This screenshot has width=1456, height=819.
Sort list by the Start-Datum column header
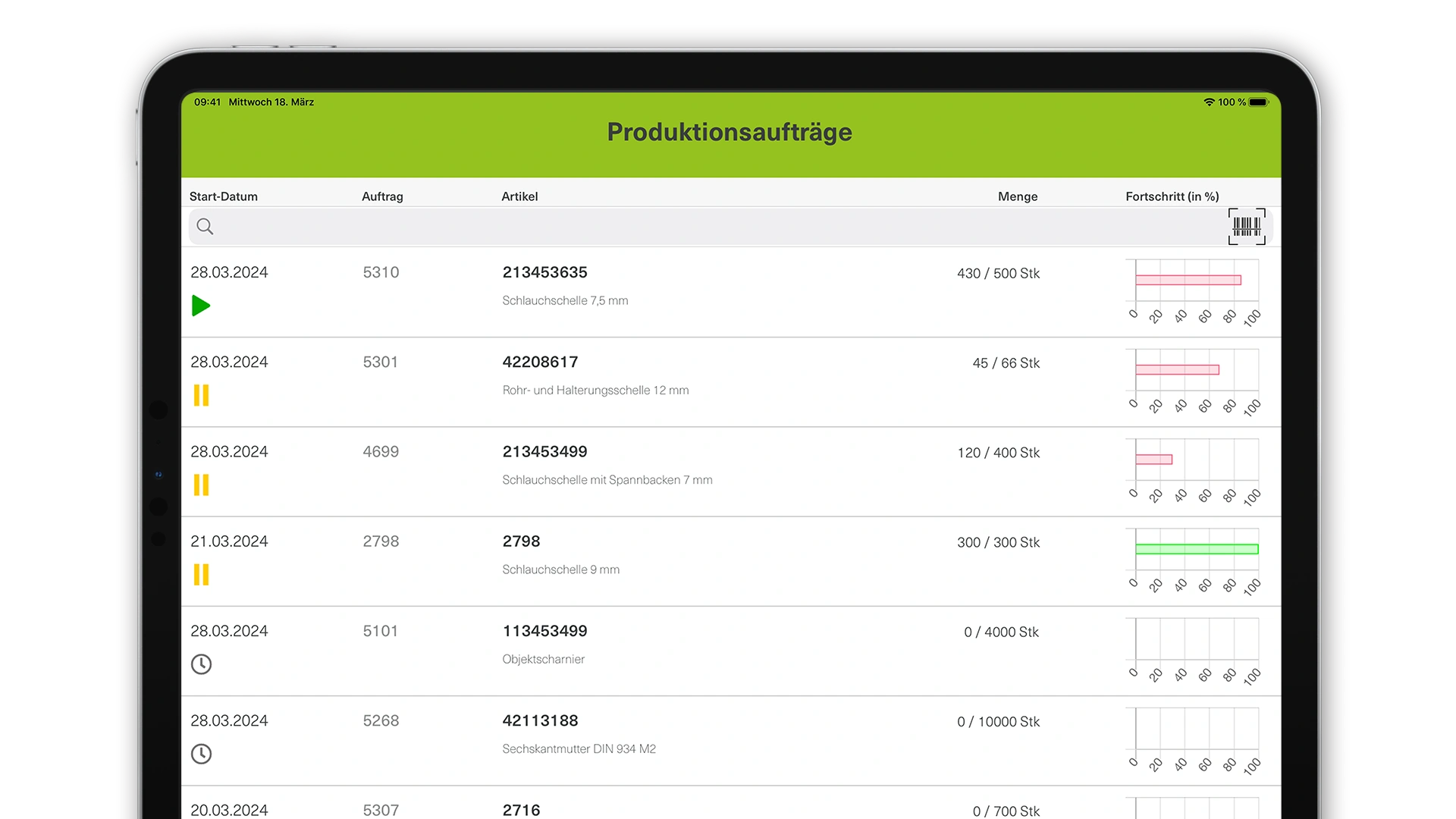[x=224, y=196]
